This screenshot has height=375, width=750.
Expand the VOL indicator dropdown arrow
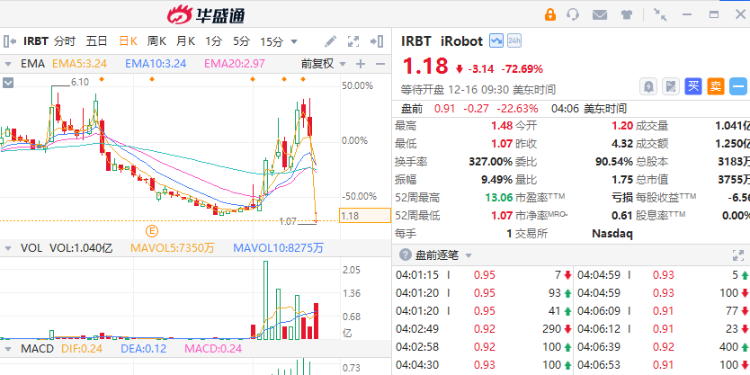point(8,248)
